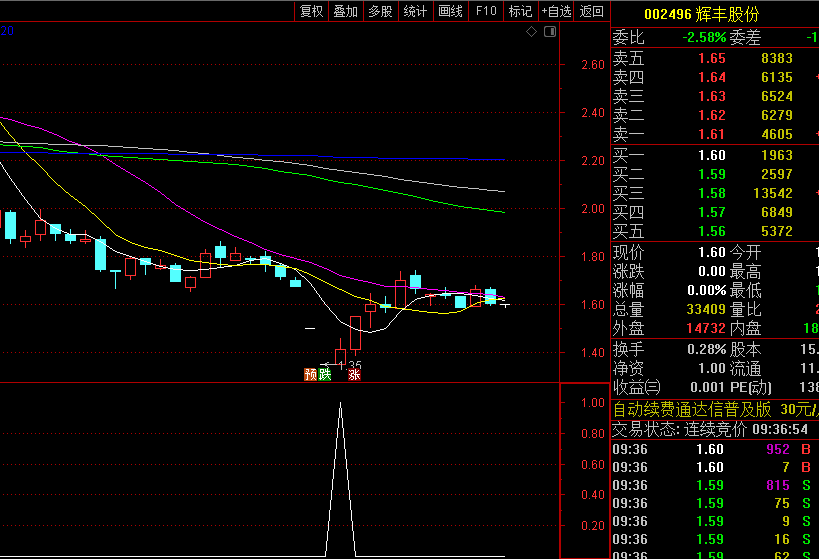The width and height of the screenshot is (819, 559).
Task: Toggle the panel layout square icon
Action: pyautogui.click(x=550, y=32)
